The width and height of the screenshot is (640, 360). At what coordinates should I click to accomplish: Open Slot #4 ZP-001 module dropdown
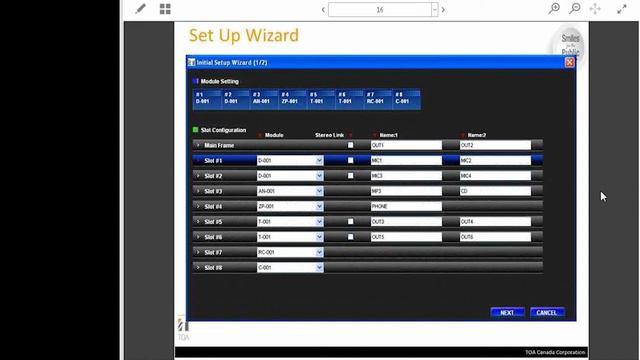319,206
